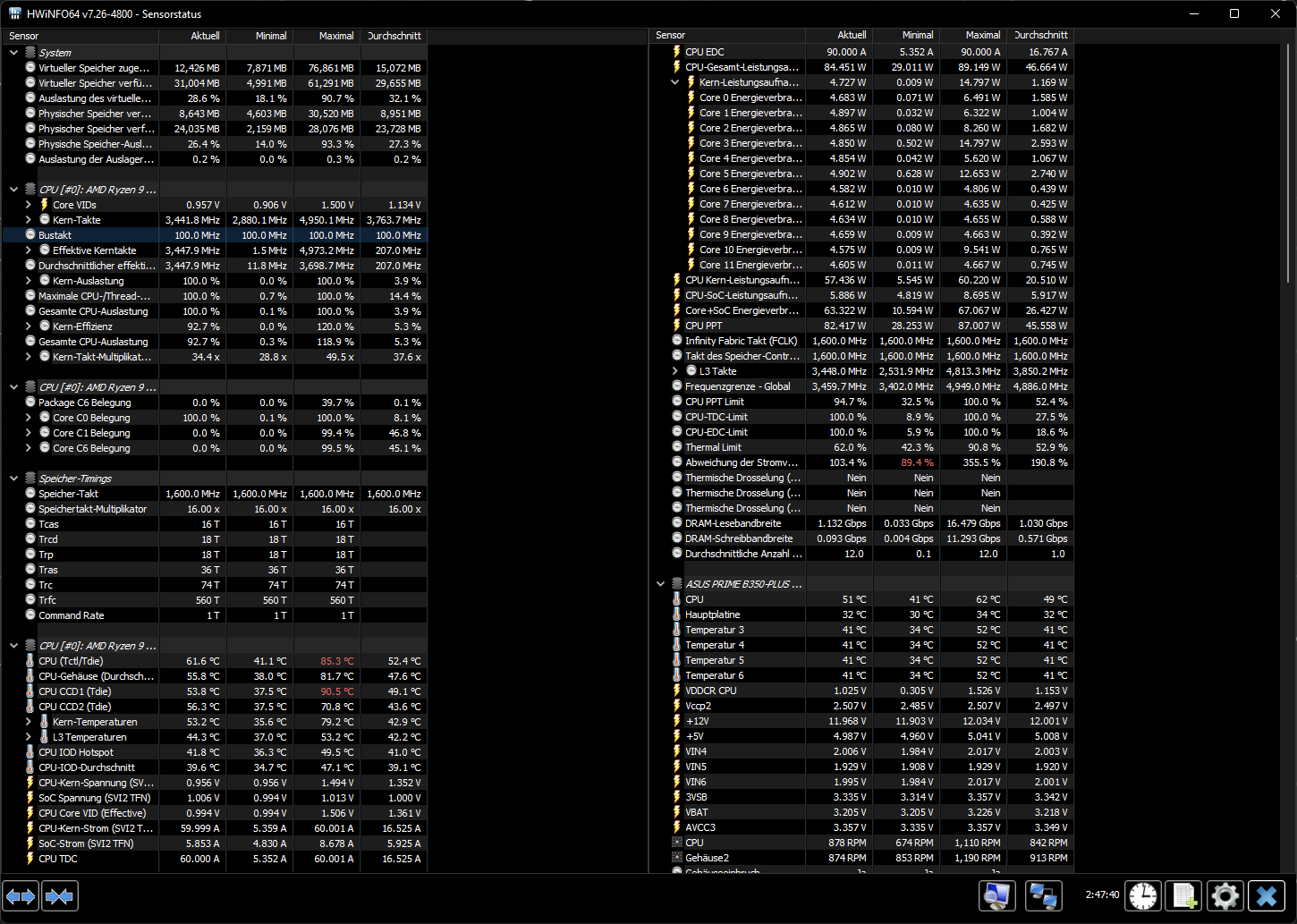Viewport: 1297px width, 924px height.
Task: Click the lightning icon beside +12V
Action: click(677, 721)
